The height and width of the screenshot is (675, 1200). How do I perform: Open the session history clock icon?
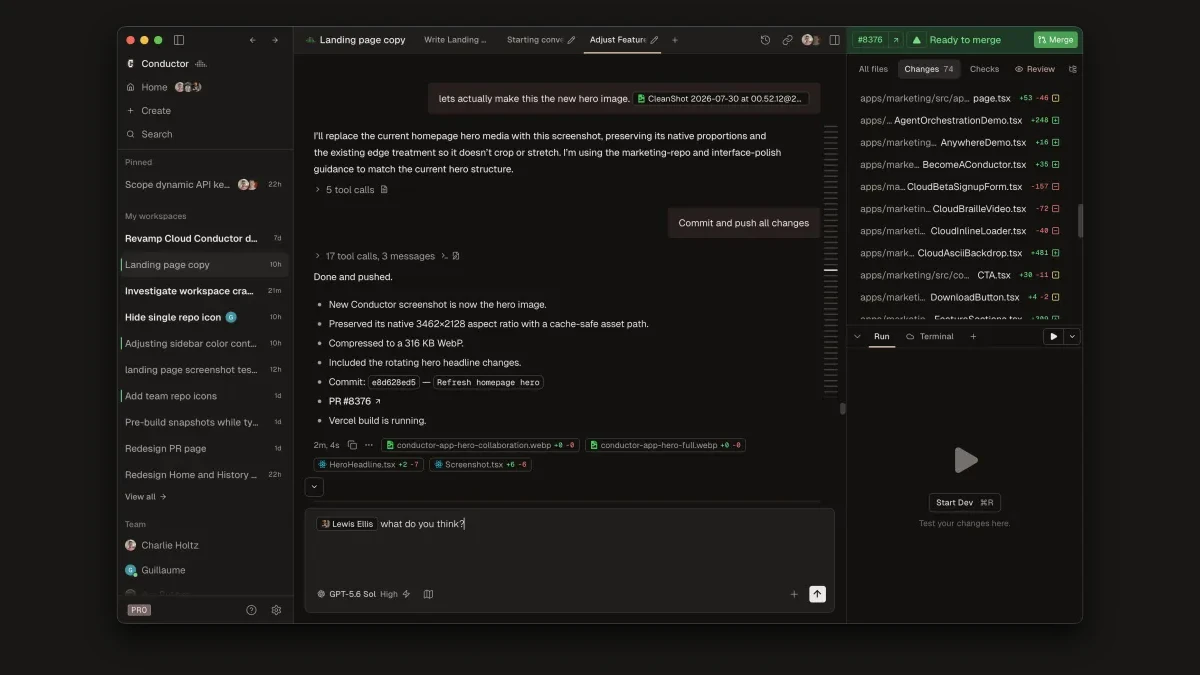tap(765, 40)
